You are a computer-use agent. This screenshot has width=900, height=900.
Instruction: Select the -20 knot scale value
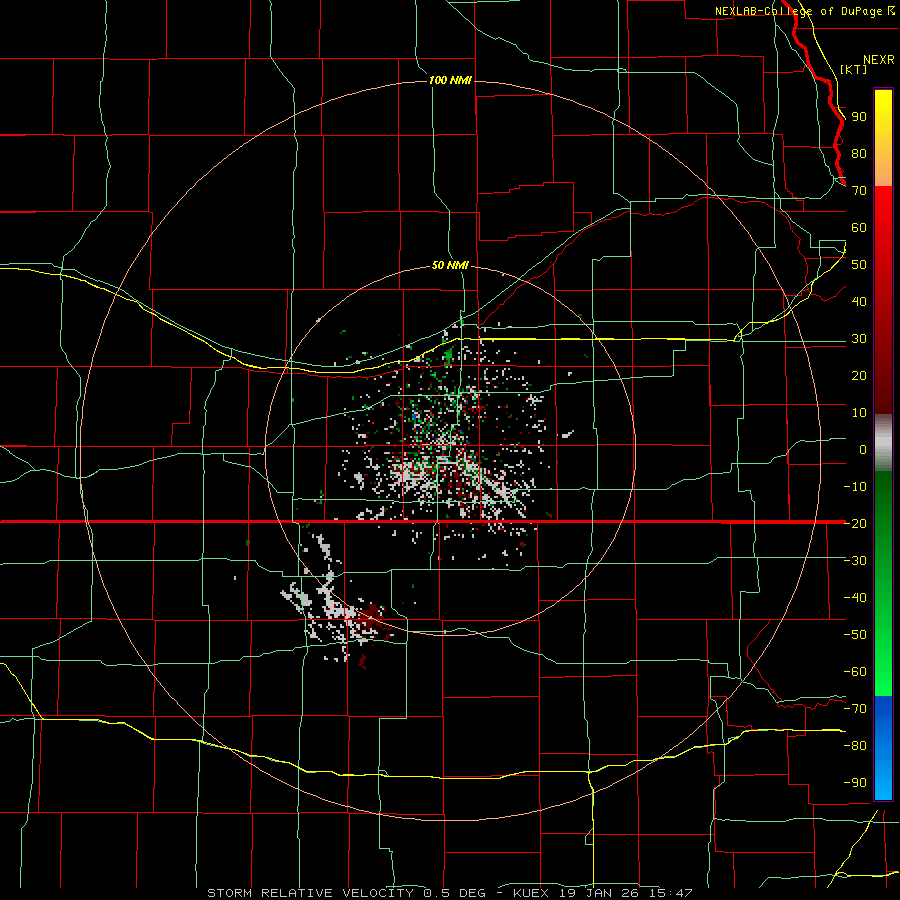tap(855, 523)
